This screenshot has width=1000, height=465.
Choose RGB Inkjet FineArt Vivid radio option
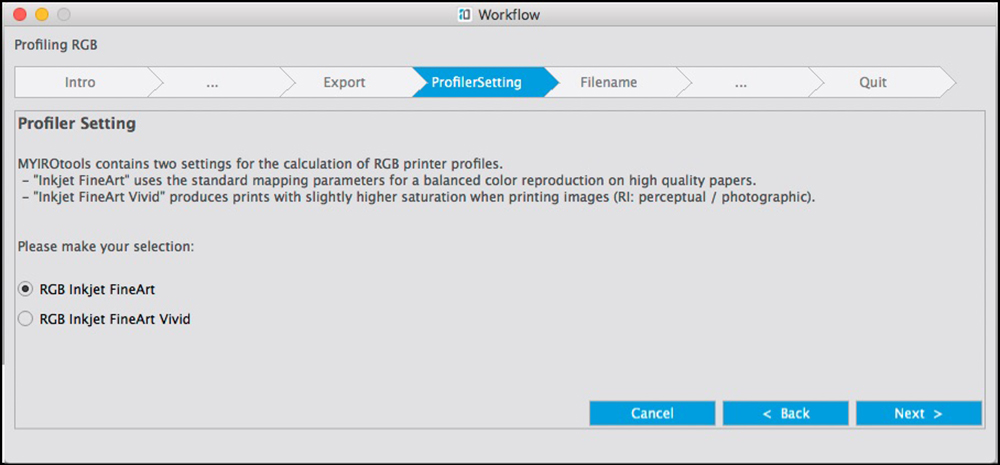(26, 320)
